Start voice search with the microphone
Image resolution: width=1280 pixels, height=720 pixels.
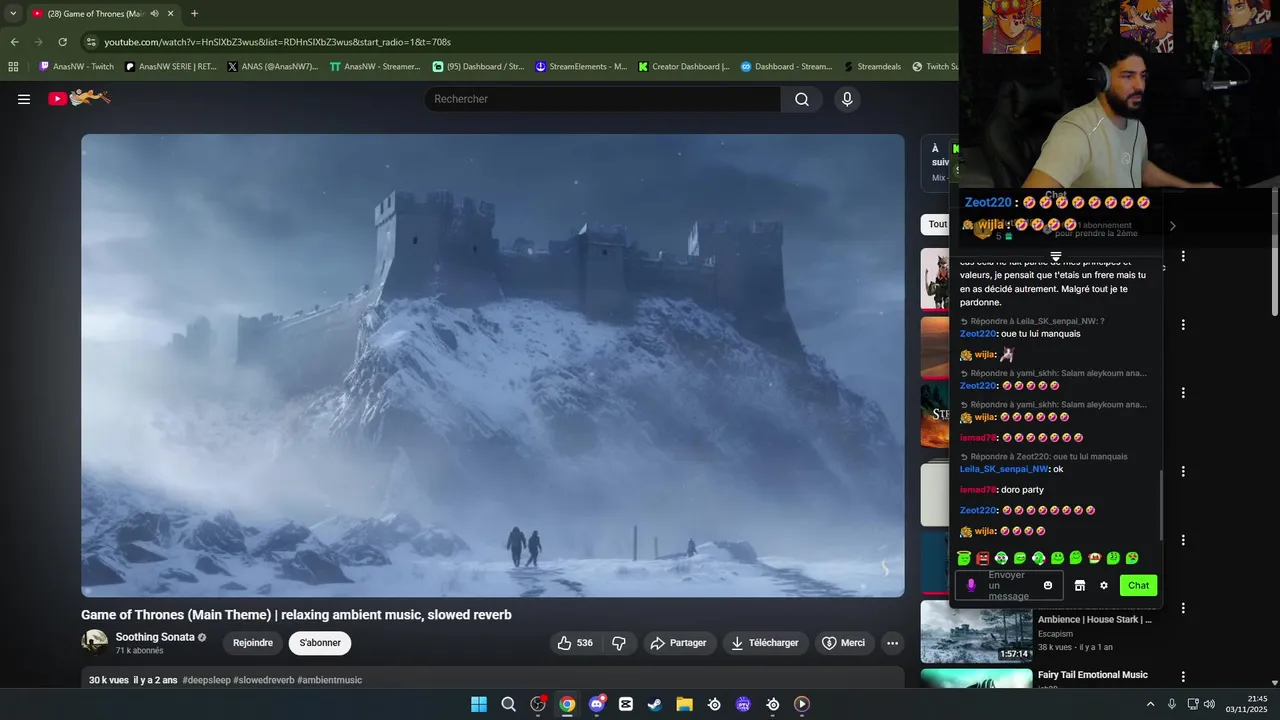pos(847,99)
